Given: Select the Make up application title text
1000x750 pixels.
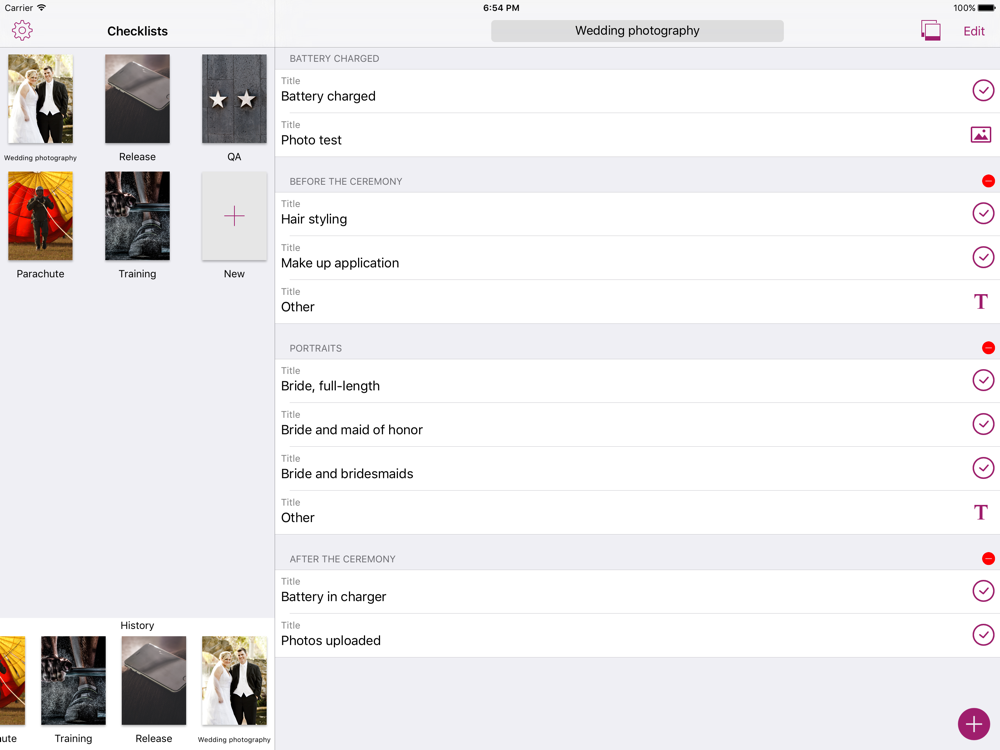Looking at the screenshot, I should point(340,263).
